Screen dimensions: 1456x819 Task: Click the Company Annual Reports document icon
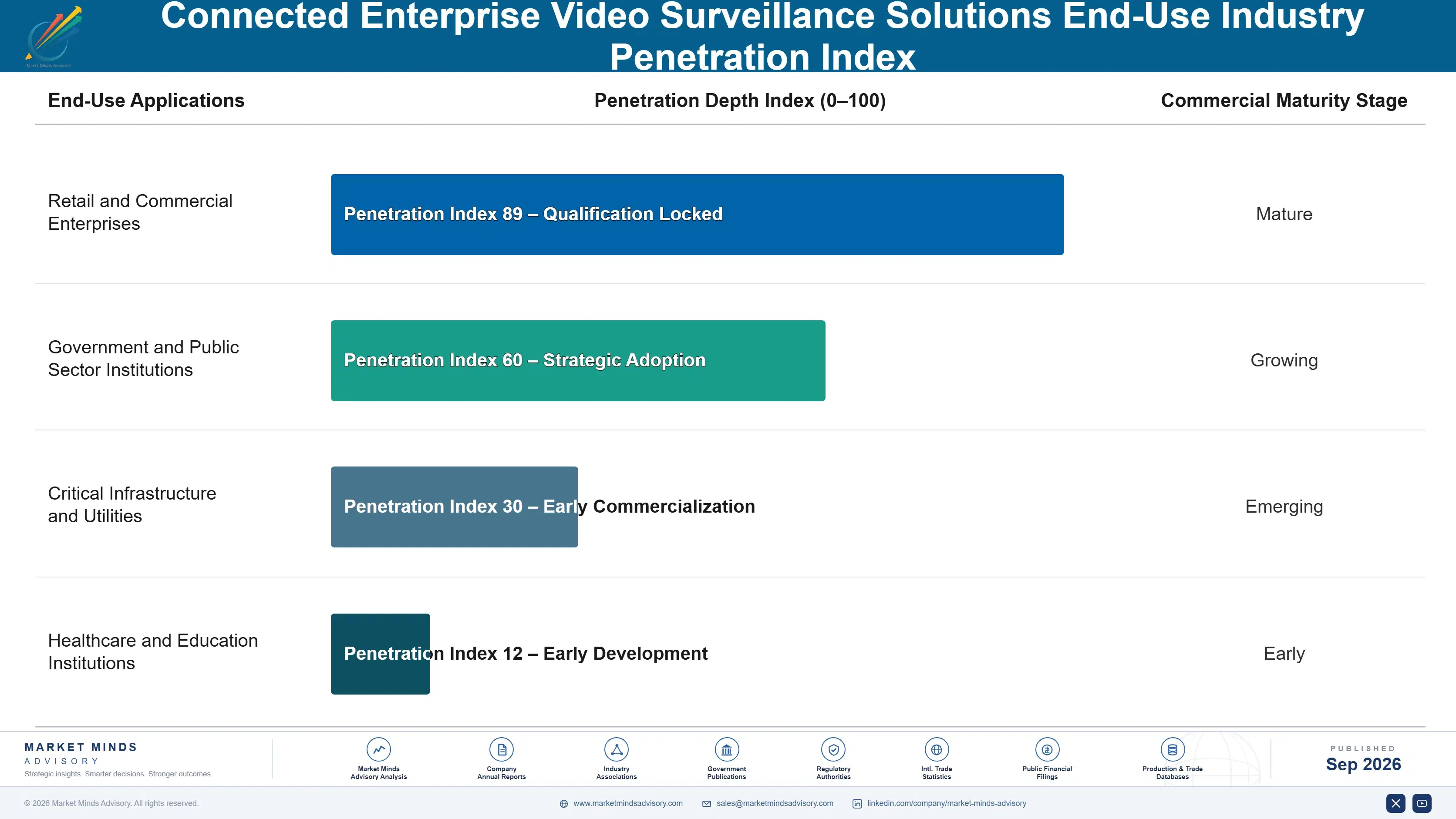coord(501,749)
